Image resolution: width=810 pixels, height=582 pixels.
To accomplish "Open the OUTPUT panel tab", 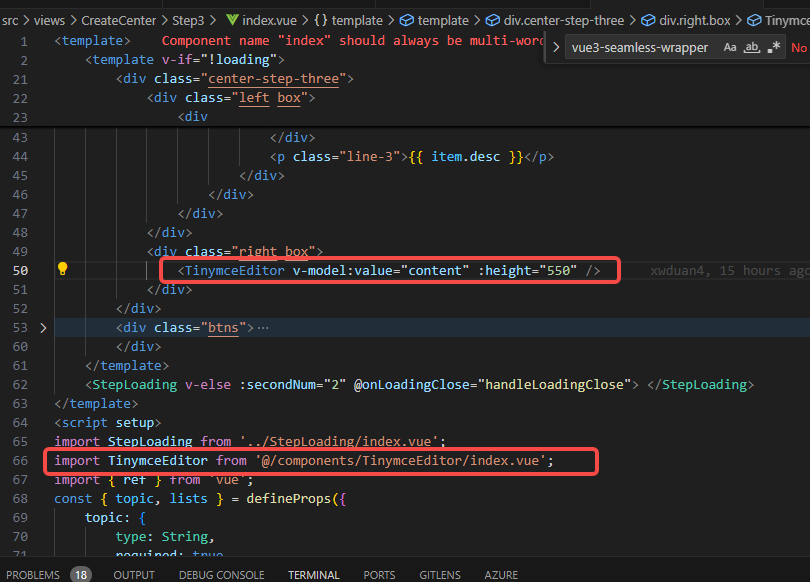I will [x=134, y=575].
